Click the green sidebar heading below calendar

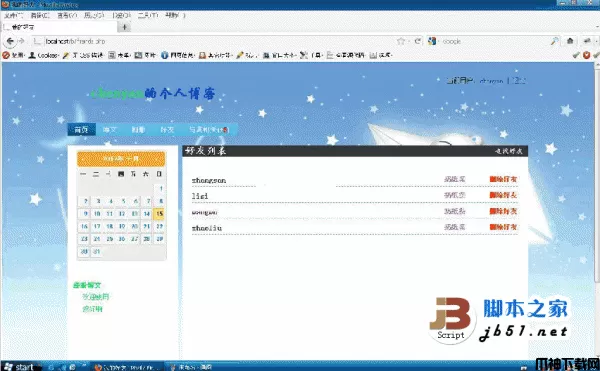tap(87, 285)
